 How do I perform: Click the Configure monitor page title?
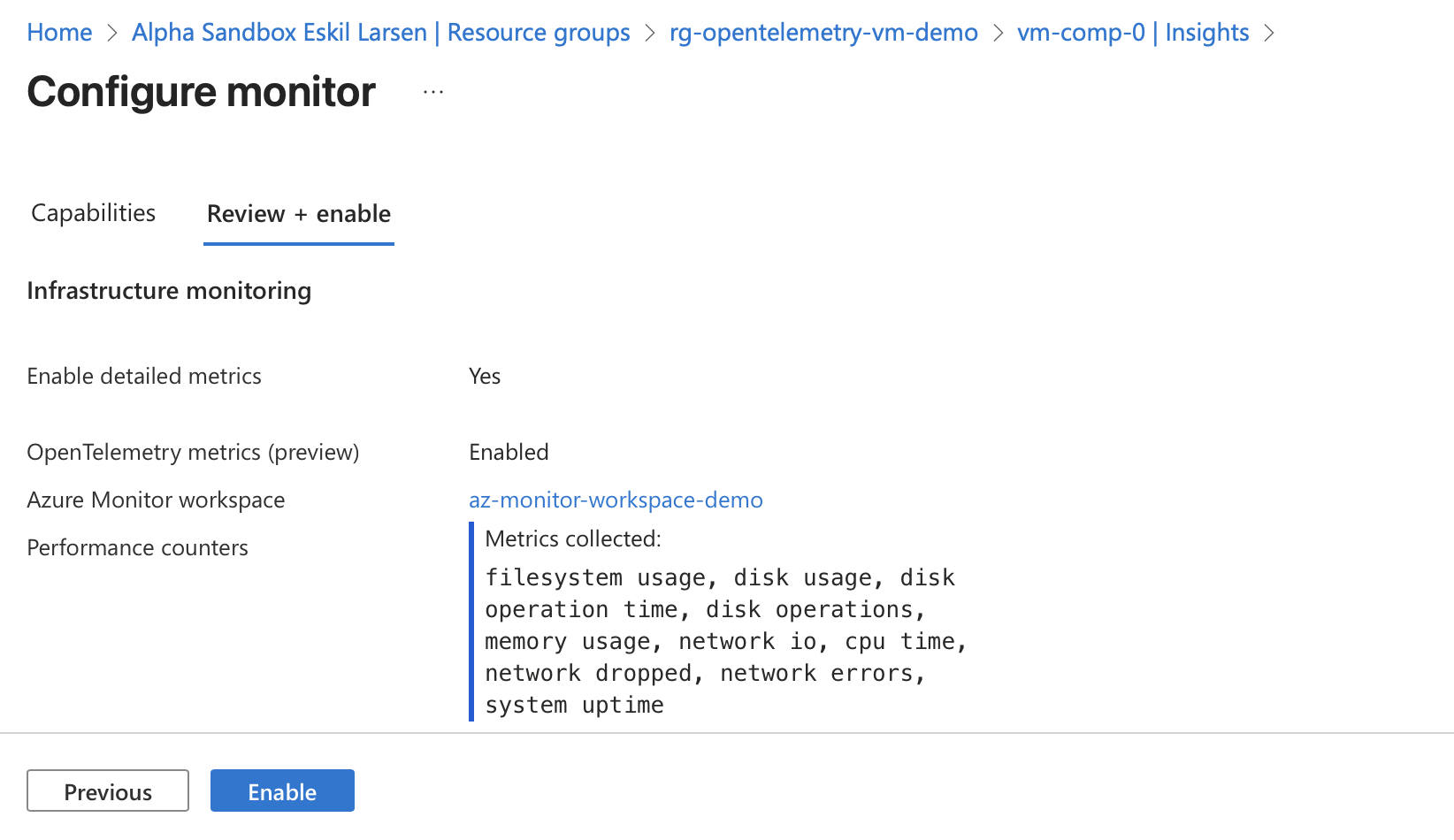[201, 92]
